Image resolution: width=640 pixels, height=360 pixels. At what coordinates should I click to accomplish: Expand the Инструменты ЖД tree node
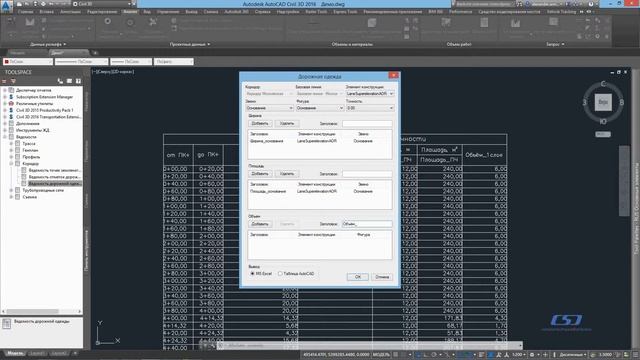pyautogui.click(x=5, y=130)
